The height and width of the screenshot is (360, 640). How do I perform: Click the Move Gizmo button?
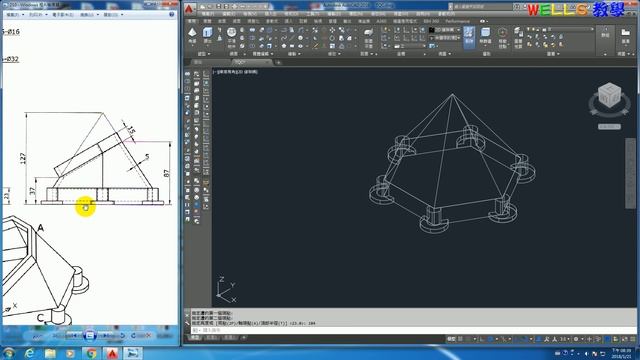502,37
